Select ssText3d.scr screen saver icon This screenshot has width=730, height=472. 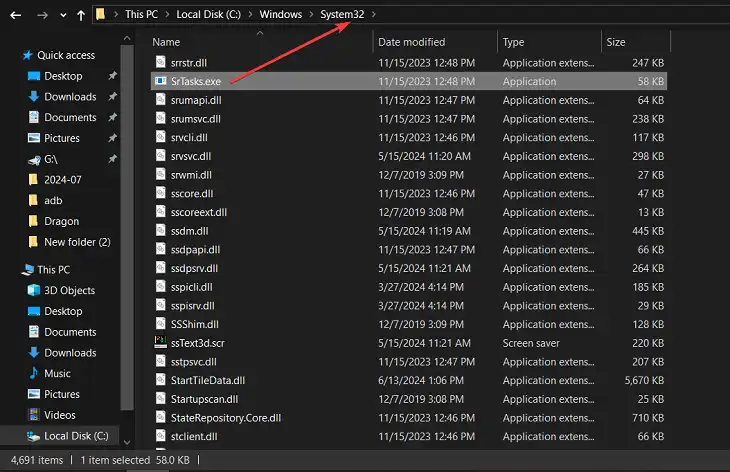click(161, 342)
